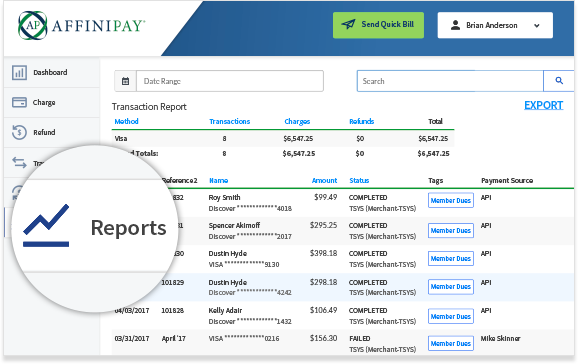578x364 pixels.
Task: Click into the Date Range field
Action: tap(230, 81)
